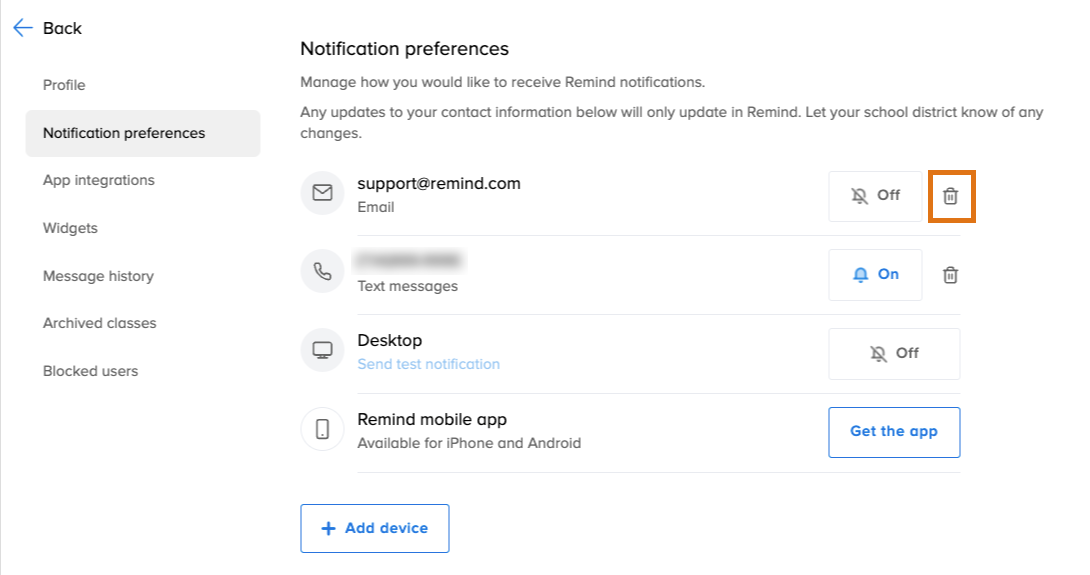Toggle text message notifications On button
Screen dimensions: 1090x575
pyautogui.click(x=875, y=275)
